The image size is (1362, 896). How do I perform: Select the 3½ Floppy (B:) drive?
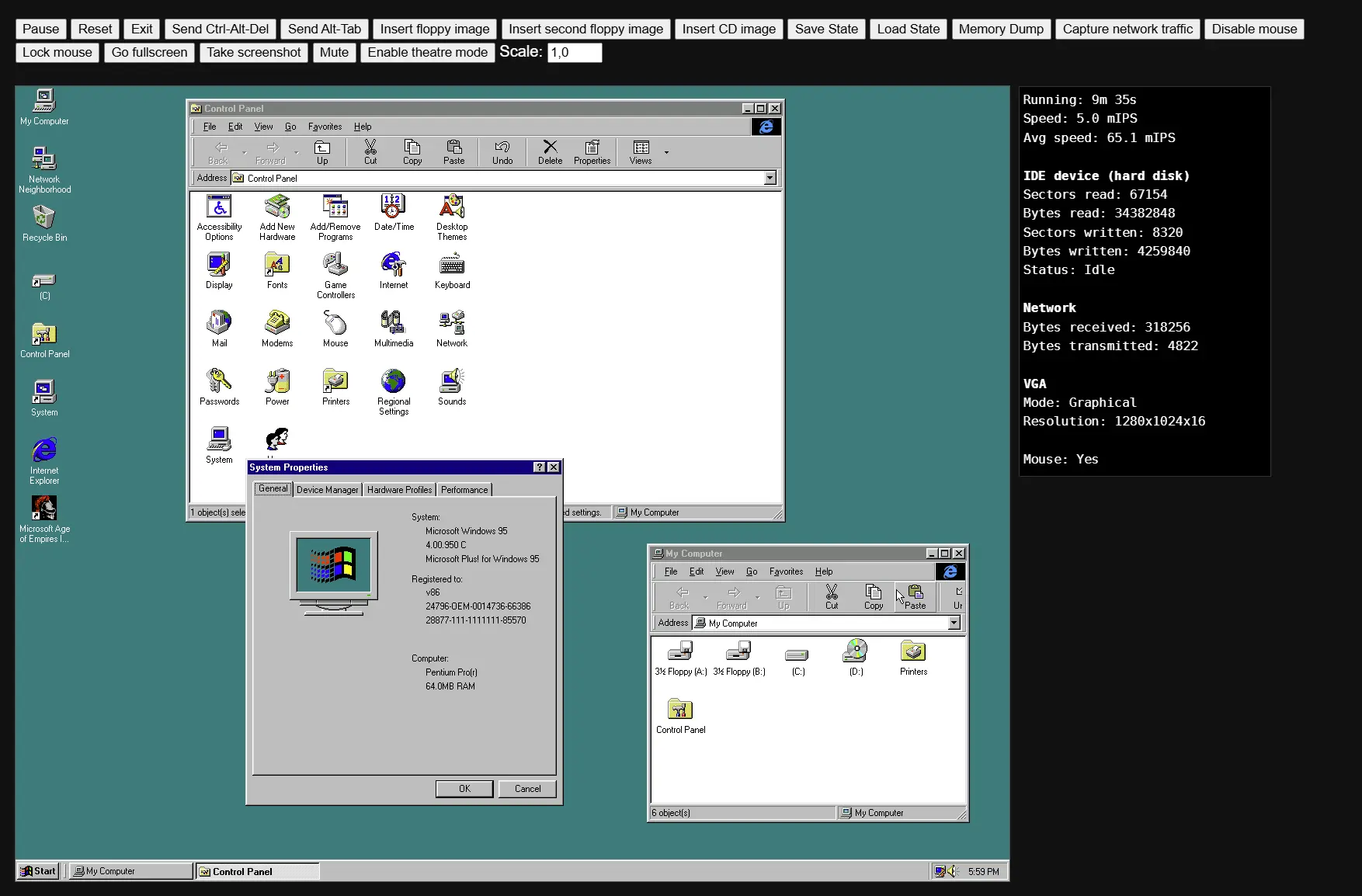tap(739, 658)
